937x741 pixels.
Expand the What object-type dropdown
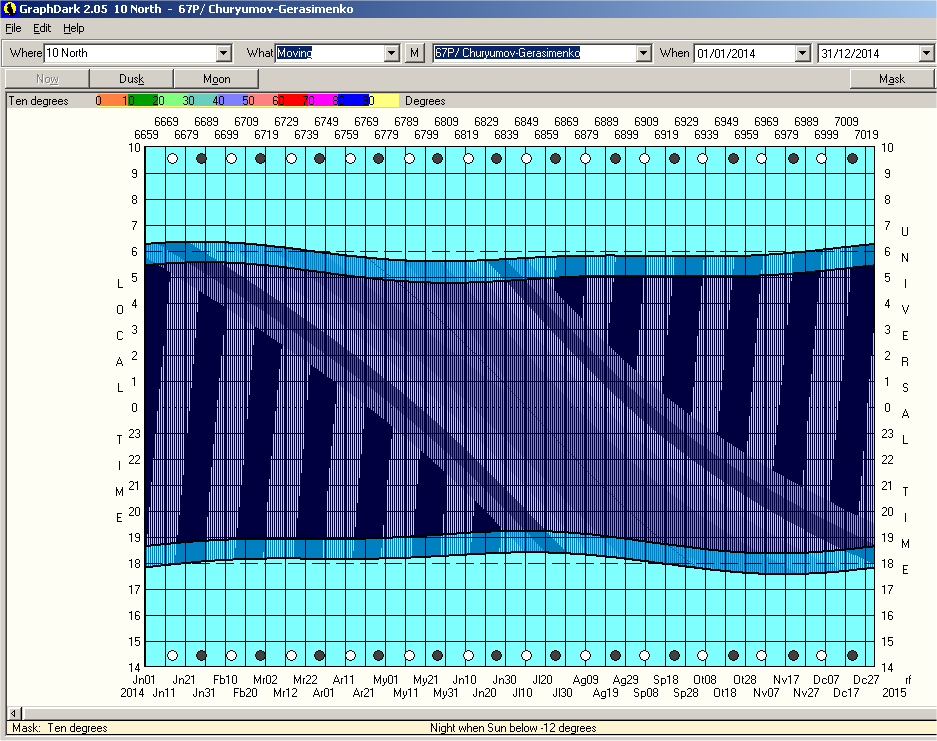pyautogui.click(x=391, y=53)
